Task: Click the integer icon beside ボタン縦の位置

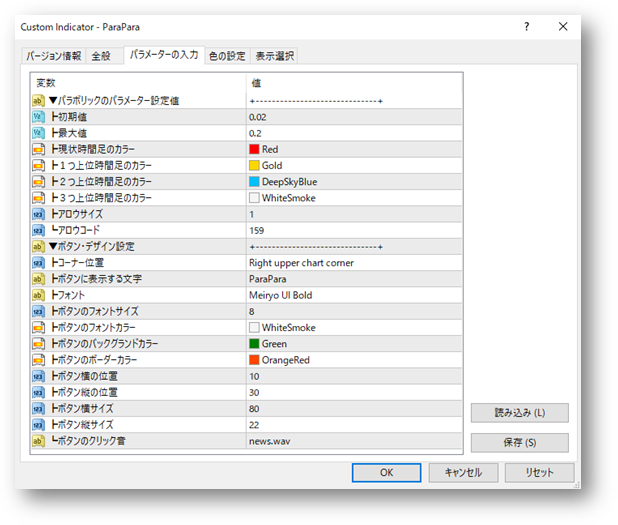Action: pyautogui.click(x=38, y=393)
